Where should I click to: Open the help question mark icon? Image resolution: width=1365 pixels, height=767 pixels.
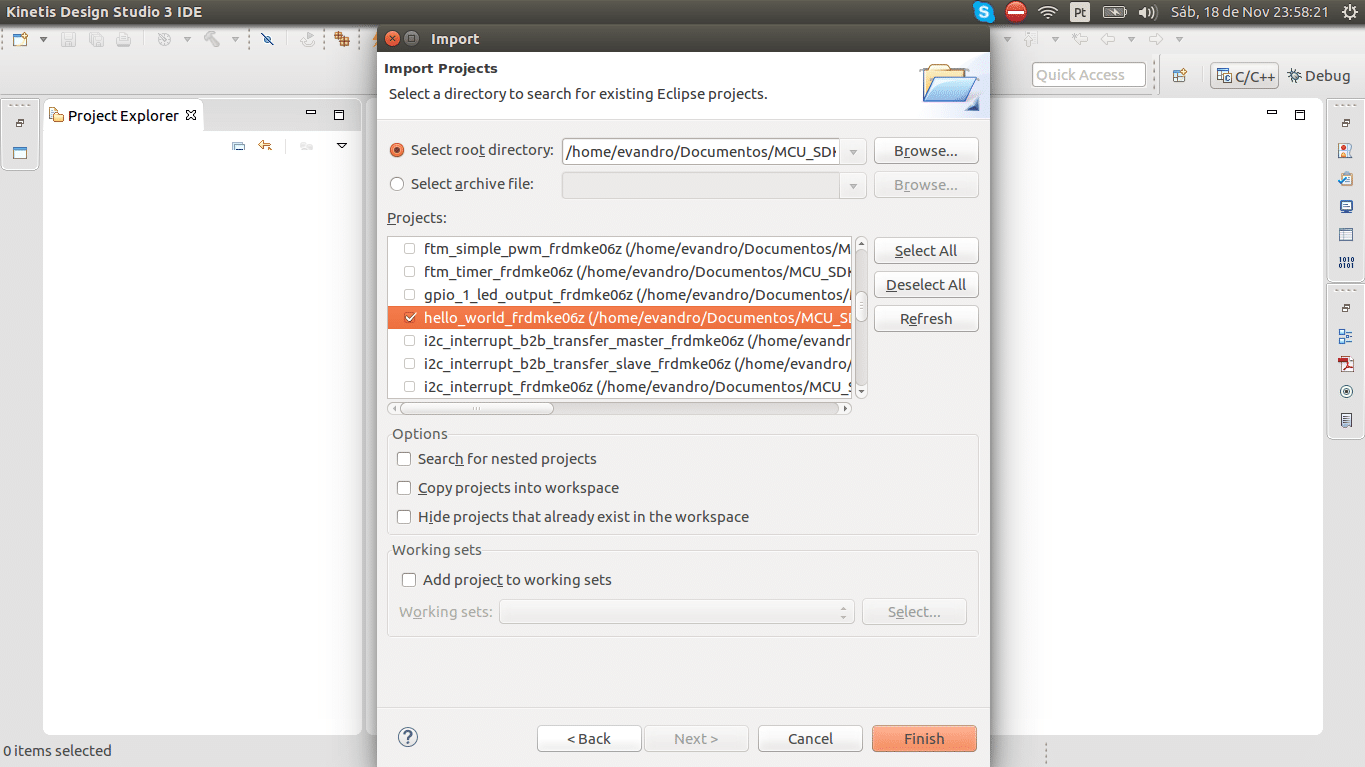[407, 737]
